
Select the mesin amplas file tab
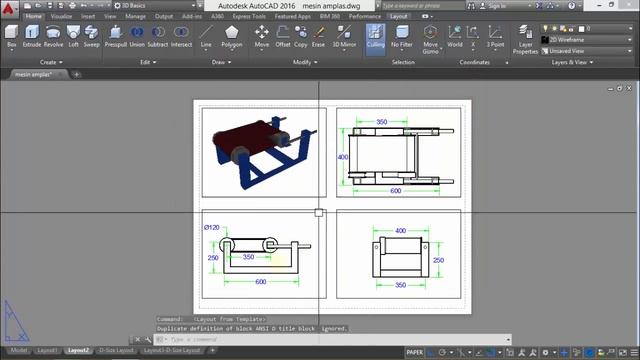coord(33,74)
